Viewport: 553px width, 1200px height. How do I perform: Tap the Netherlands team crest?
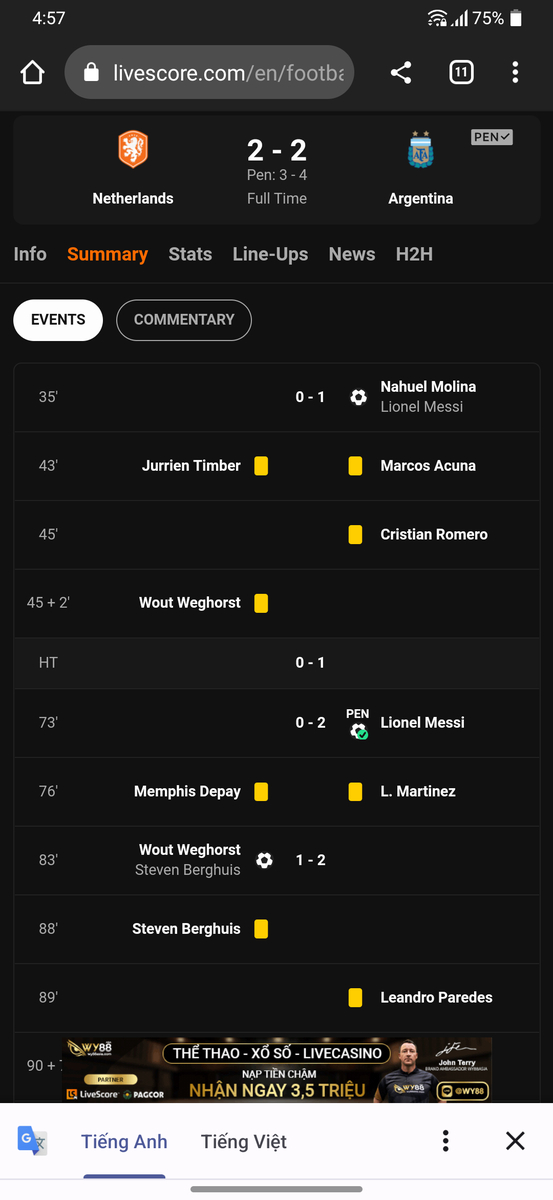click(x=133, y=150)
